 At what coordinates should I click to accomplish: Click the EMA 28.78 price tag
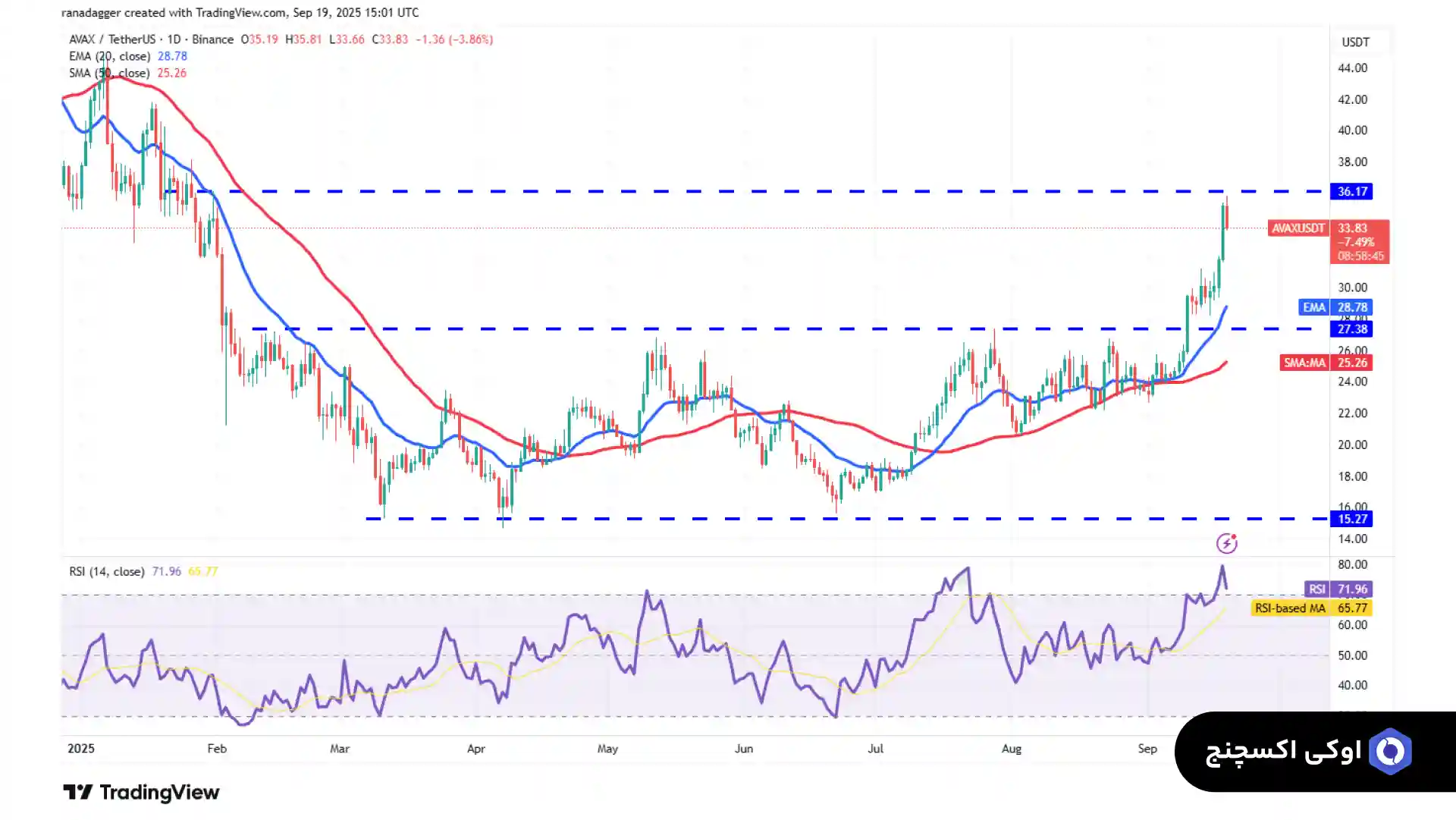click(1335, 307)
